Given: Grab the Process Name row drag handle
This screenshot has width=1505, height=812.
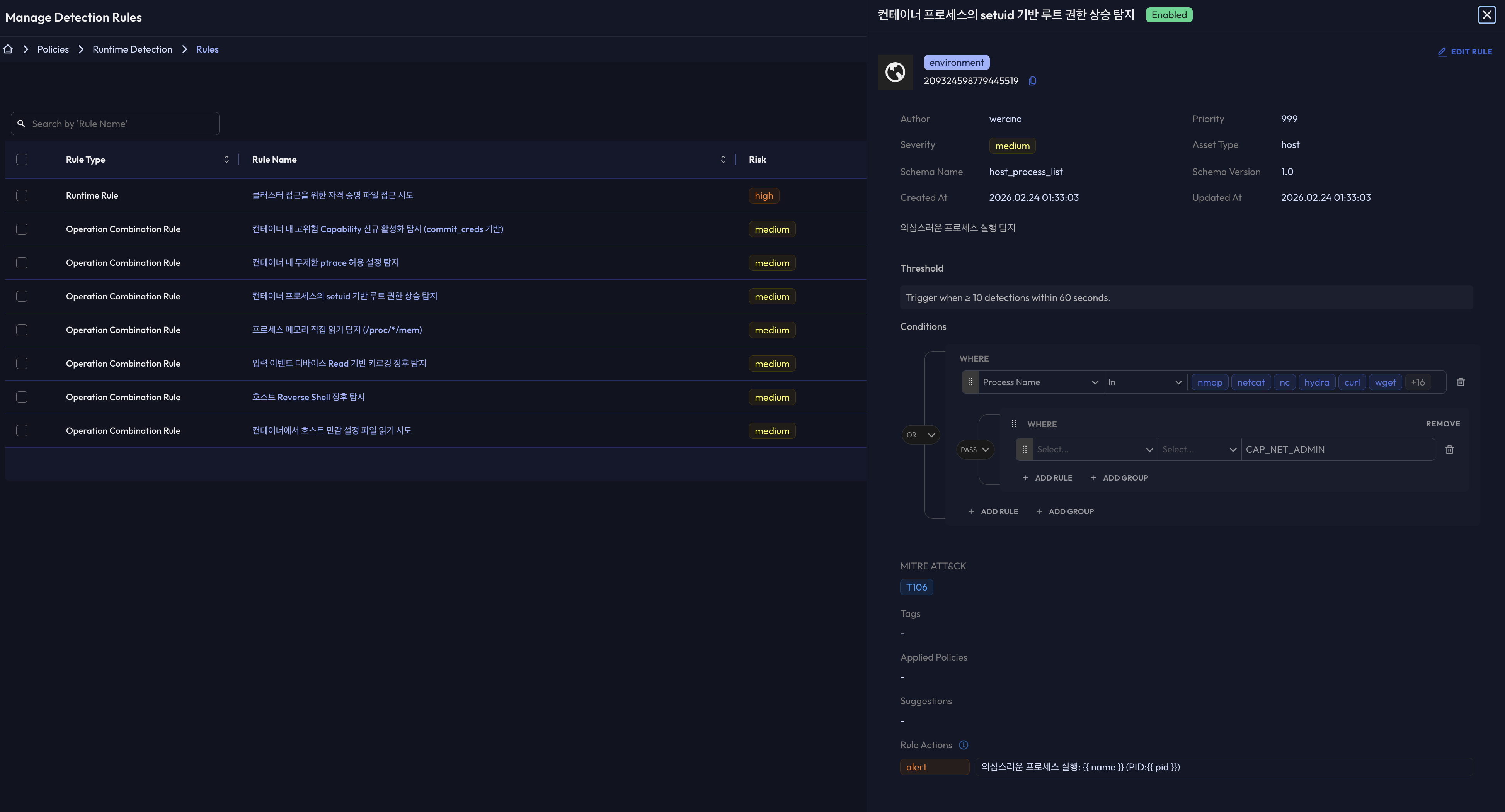Looking at the screenshot, I should click(x=970, y=382).
